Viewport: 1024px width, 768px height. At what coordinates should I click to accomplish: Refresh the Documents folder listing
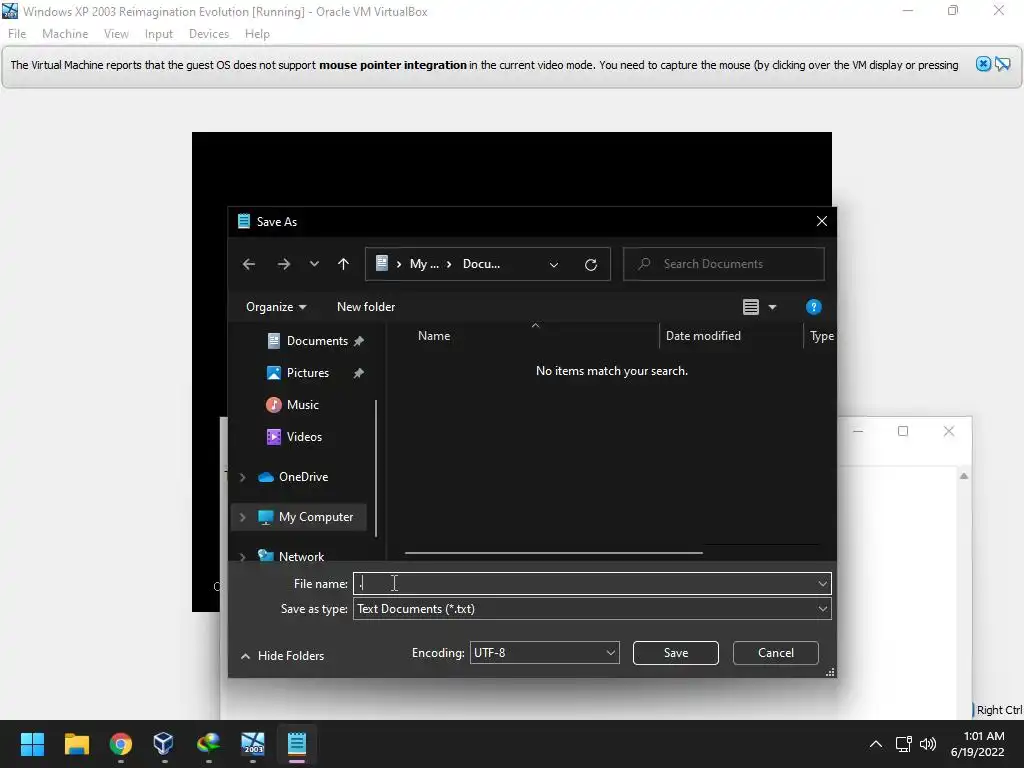(x=591, y=264)
